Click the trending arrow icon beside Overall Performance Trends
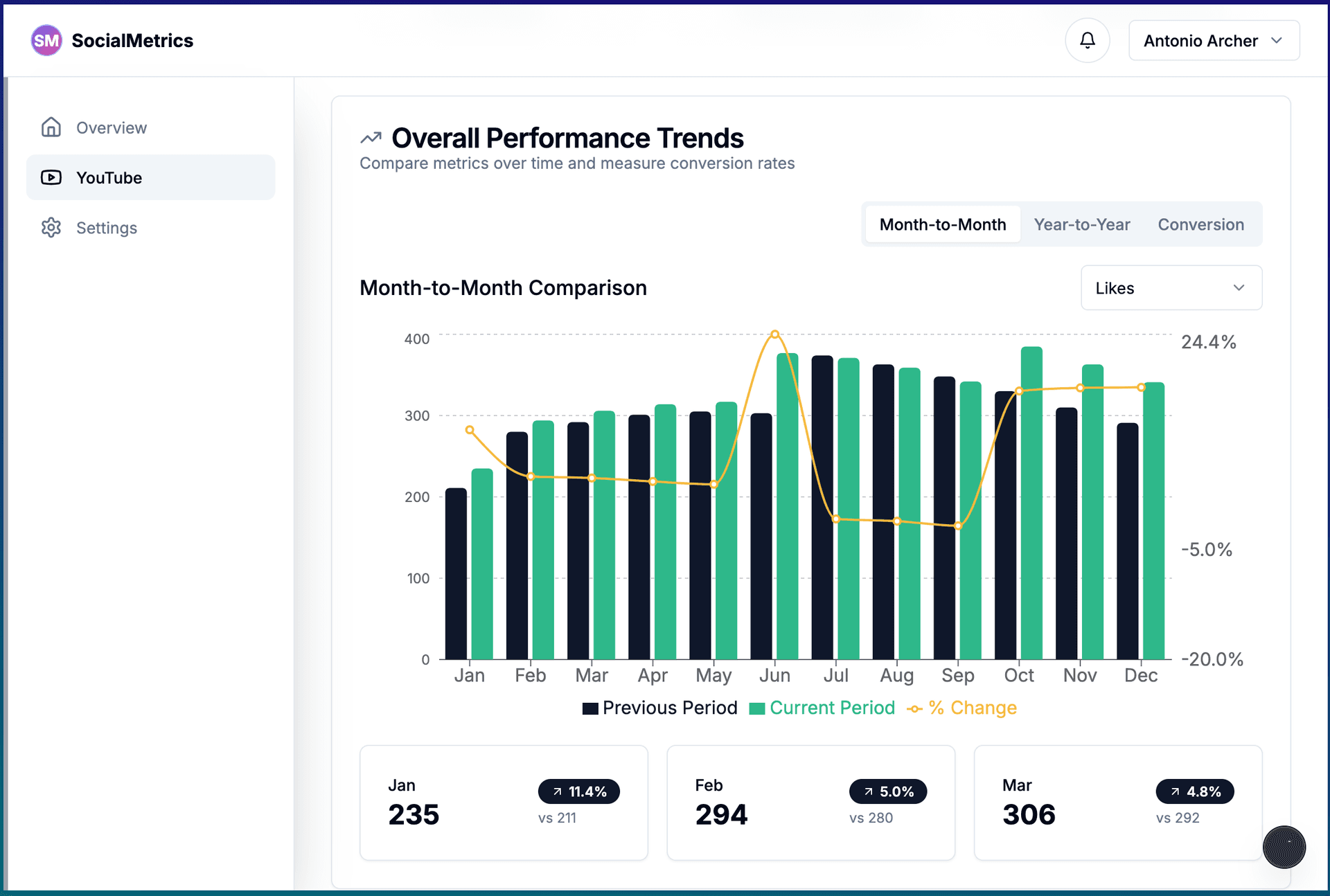This screenshot has height=896, width=1330. [371, 137]
